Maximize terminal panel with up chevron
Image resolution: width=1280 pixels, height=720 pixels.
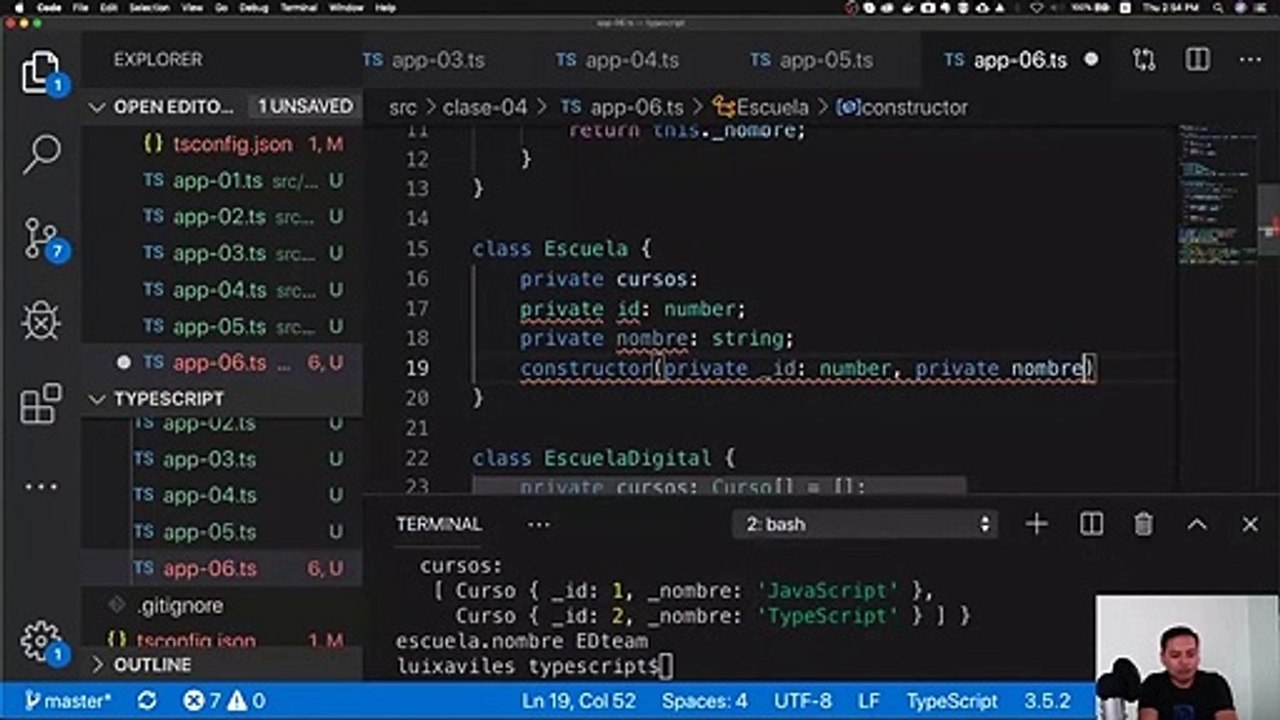coord(1197,524)
